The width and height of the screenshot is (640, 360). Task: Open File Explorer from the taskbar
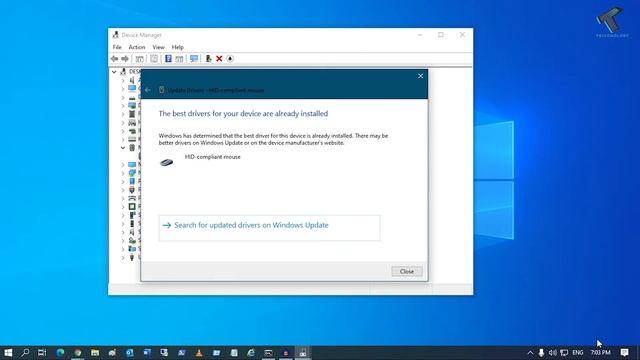(95, 353)
